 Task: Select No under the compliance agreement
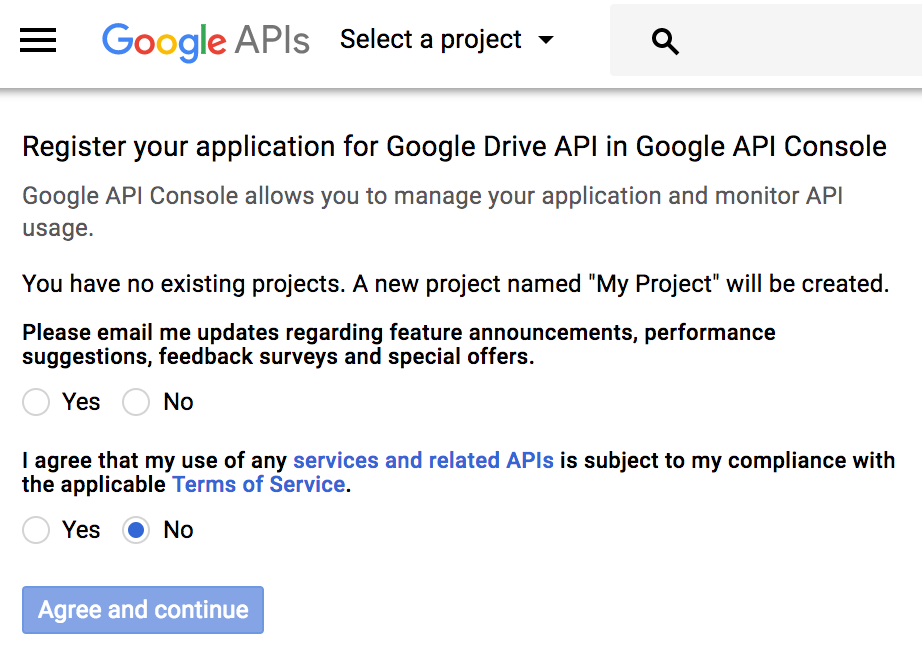[x=136, y=530]
